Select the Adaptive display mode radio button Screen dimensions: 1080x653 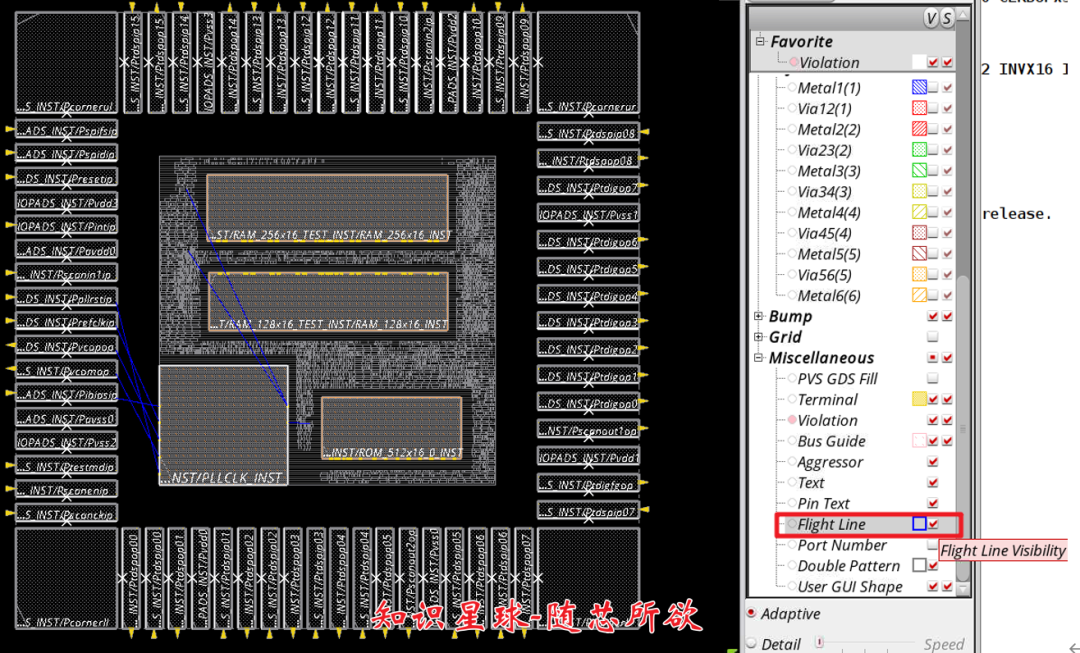(750, 614)
